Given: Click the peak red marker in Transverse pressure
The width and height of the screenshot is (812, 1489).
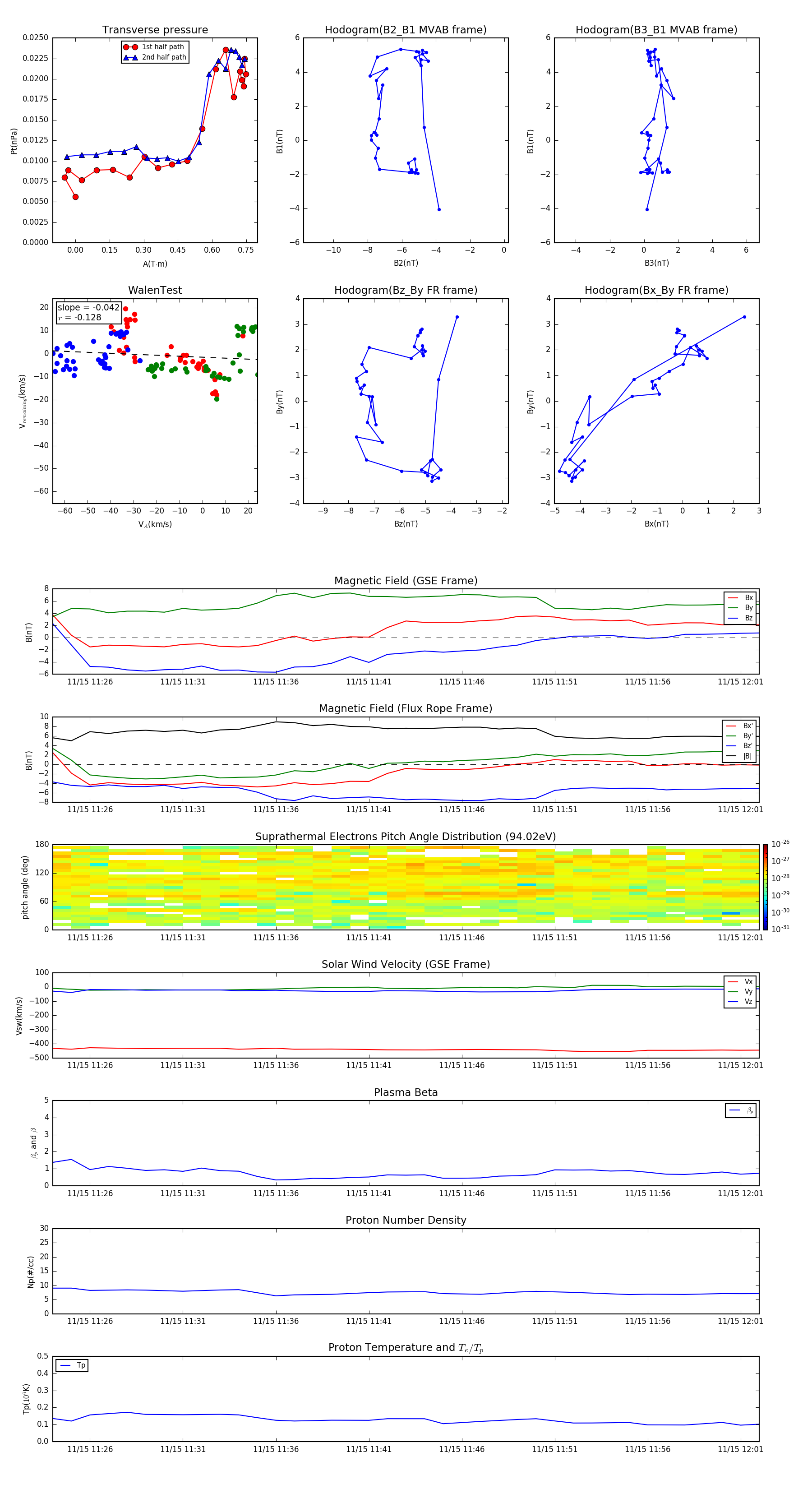Looking at the screenshot, I should [226, 50].
